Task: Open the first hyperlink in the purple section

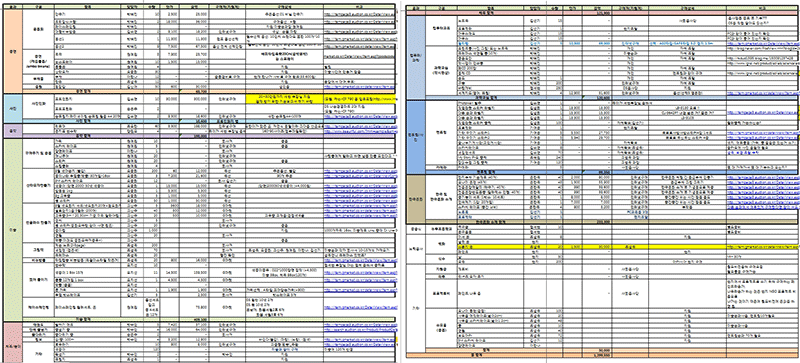Action: click(360, 127)
